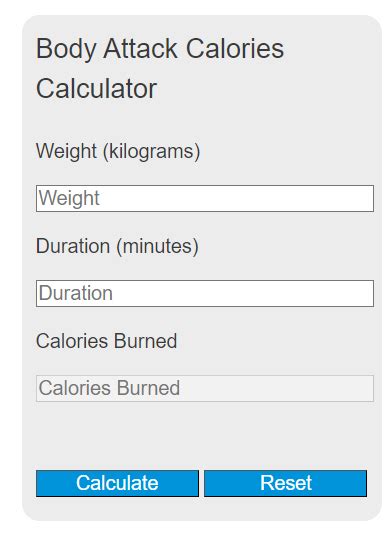
Task: Click the Reset button
Action: [x=285, y=483]
